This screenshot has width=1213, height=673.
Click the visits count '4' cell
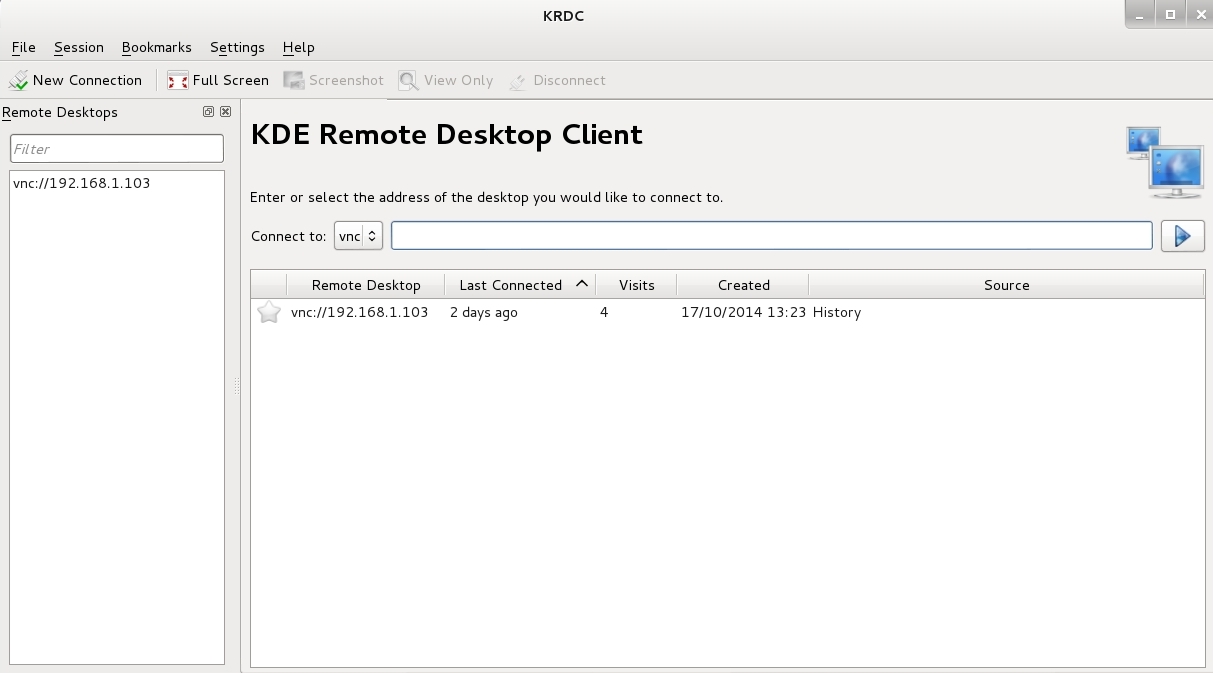[x=604, y=312]
